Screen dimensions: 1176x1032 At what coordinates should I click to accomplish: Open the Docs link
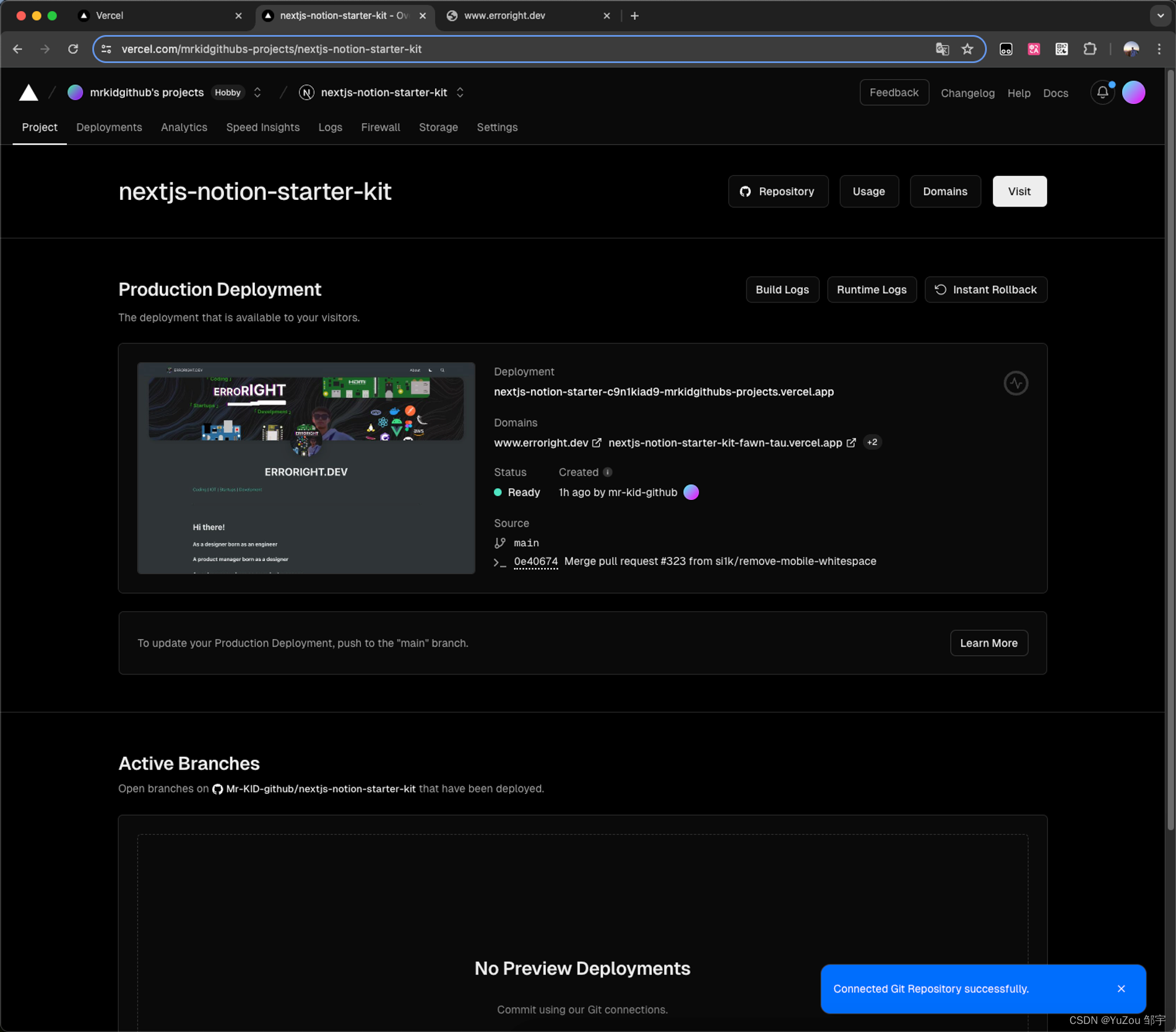click(1055, 93)
